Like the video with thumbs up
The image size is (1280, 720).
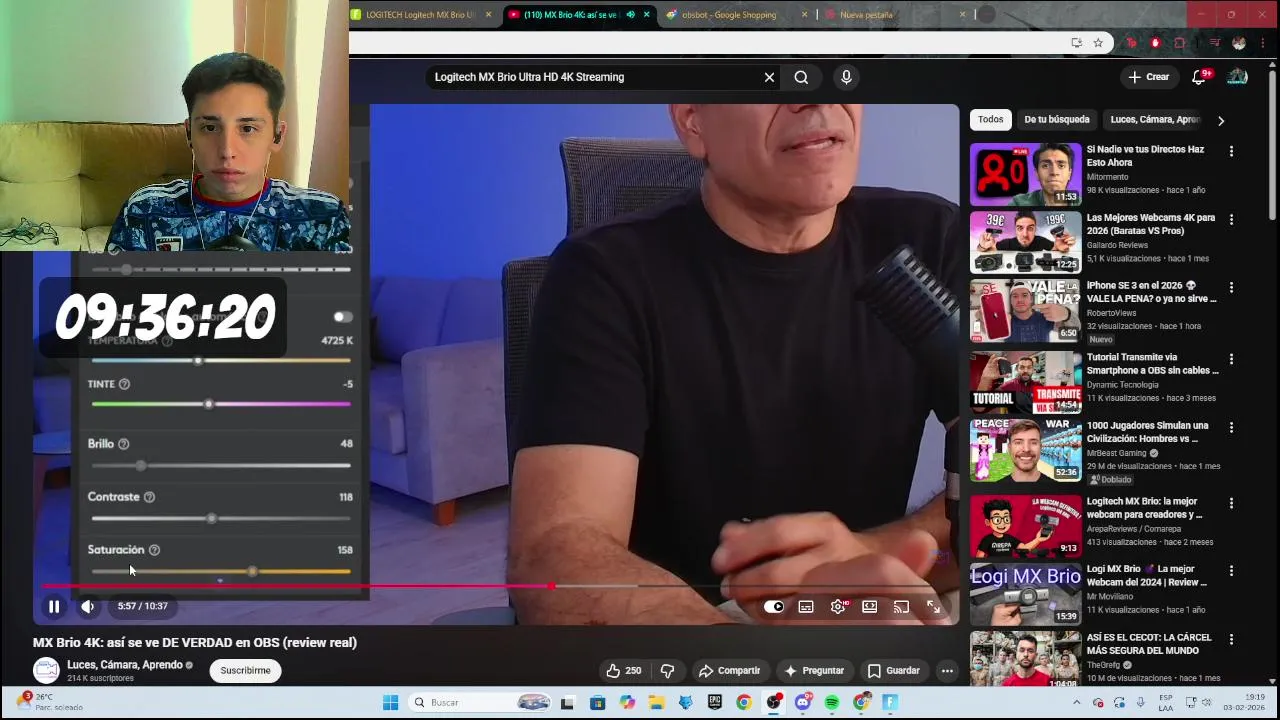point(624,671)
